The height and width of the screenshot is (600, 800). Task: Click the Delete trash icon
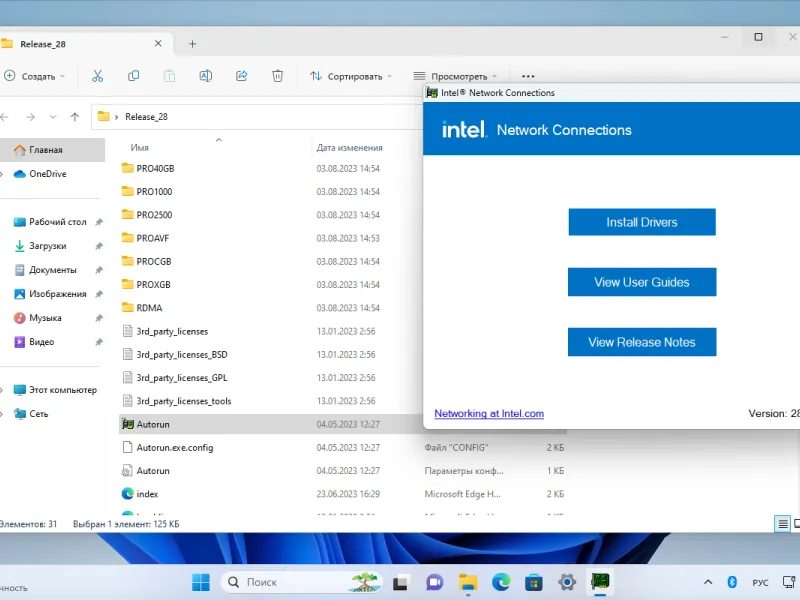(278, 76)
